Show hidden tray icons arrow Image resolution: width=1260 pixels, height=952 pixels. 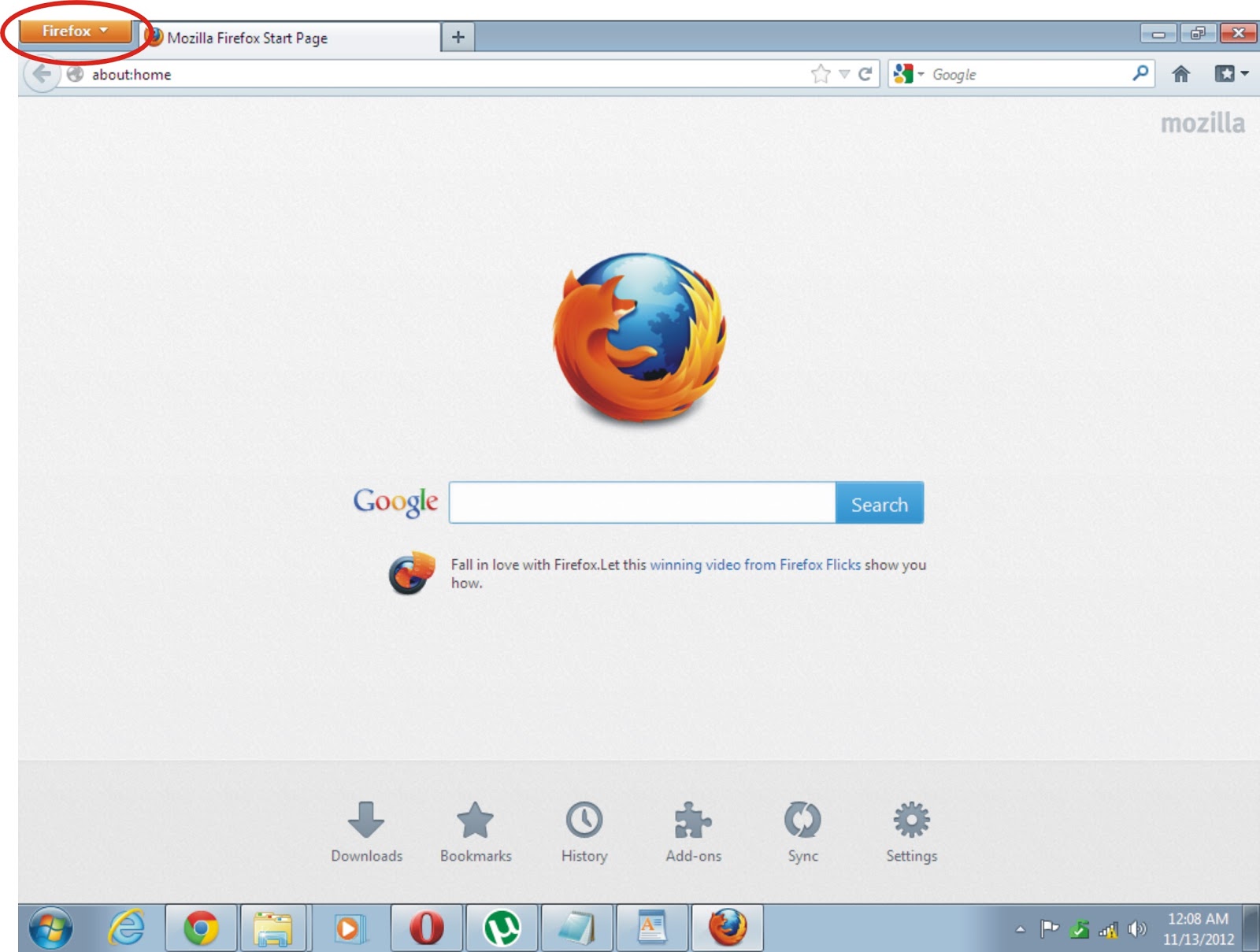(x=1021, y=929)
